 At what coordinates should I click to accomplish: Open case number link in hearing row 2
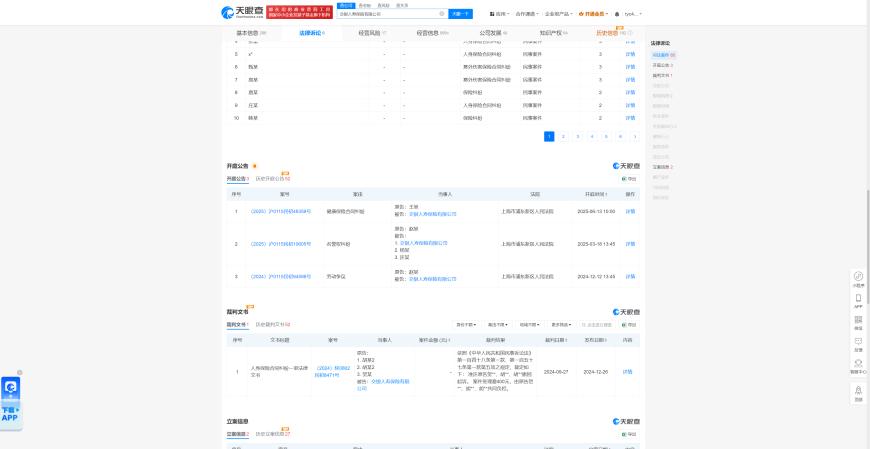click(280, 244)
